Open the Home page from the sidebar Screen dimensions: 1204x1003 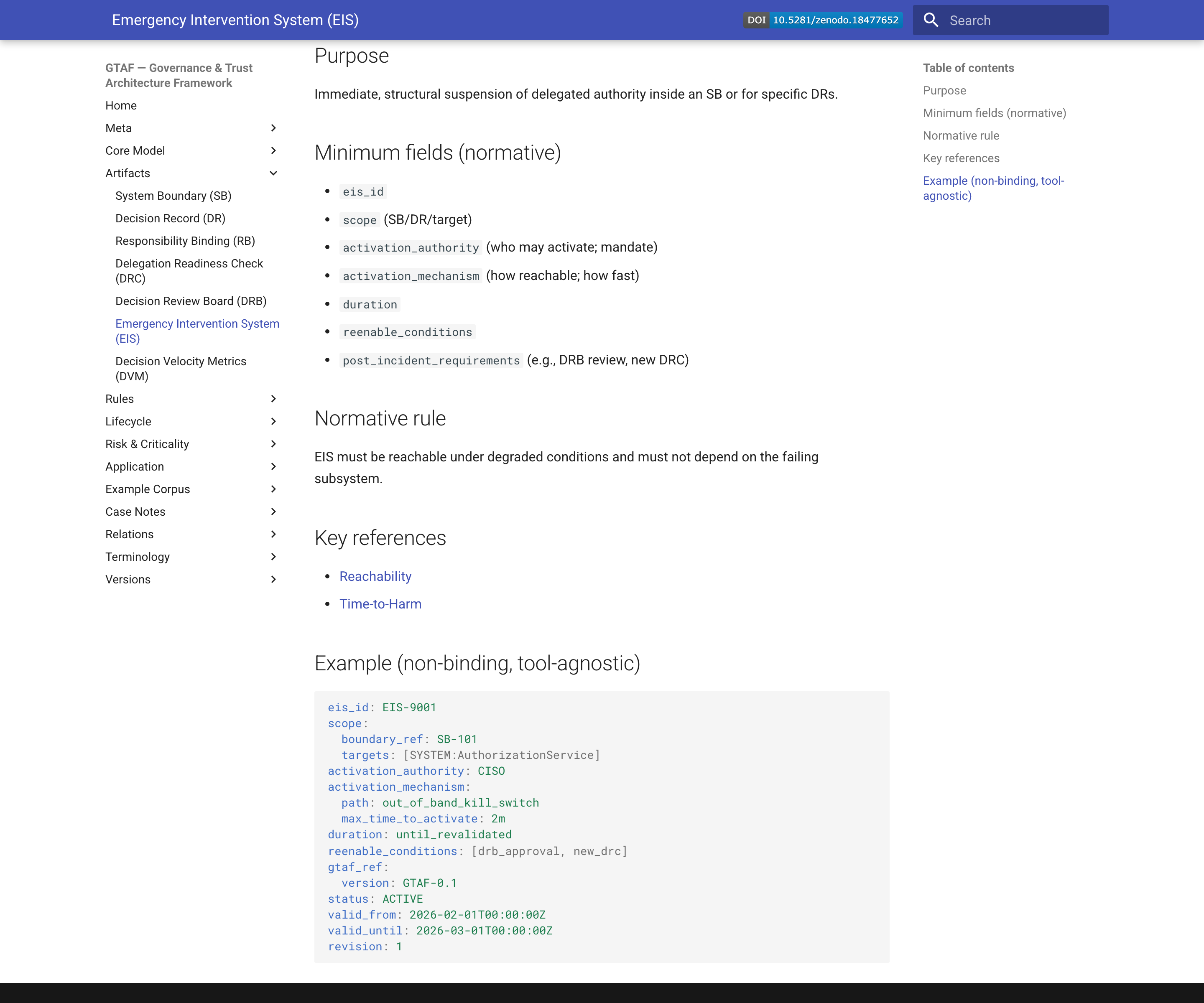coord(121,105)
